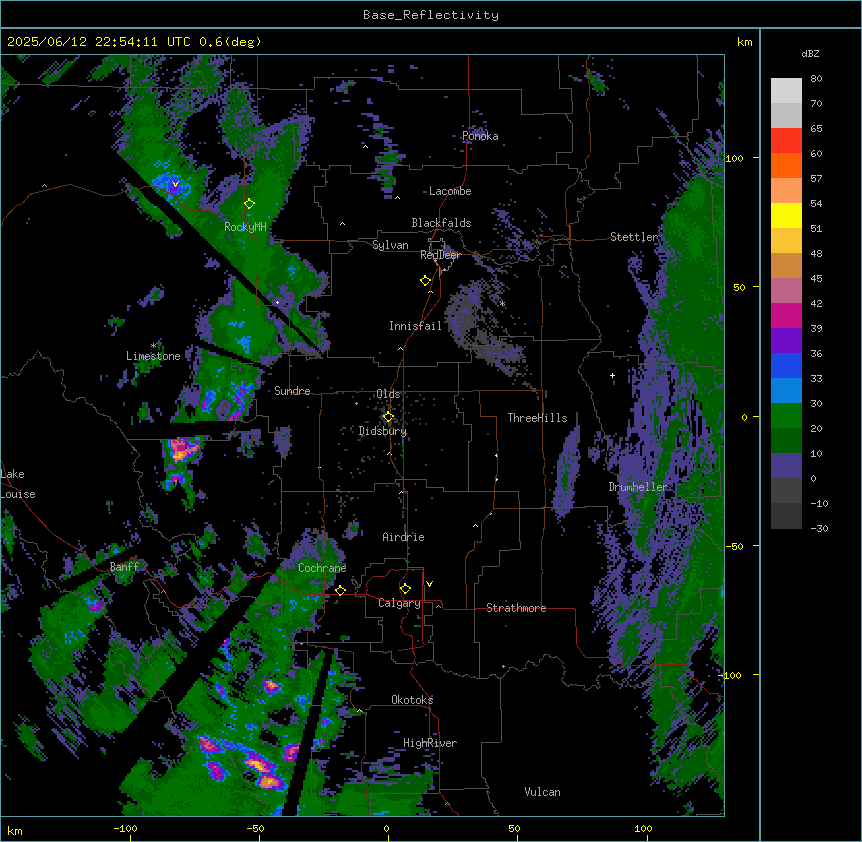Screen dimensions: 862x842
Task: Click the Blackfalds city label
Action: pos(441,223)
